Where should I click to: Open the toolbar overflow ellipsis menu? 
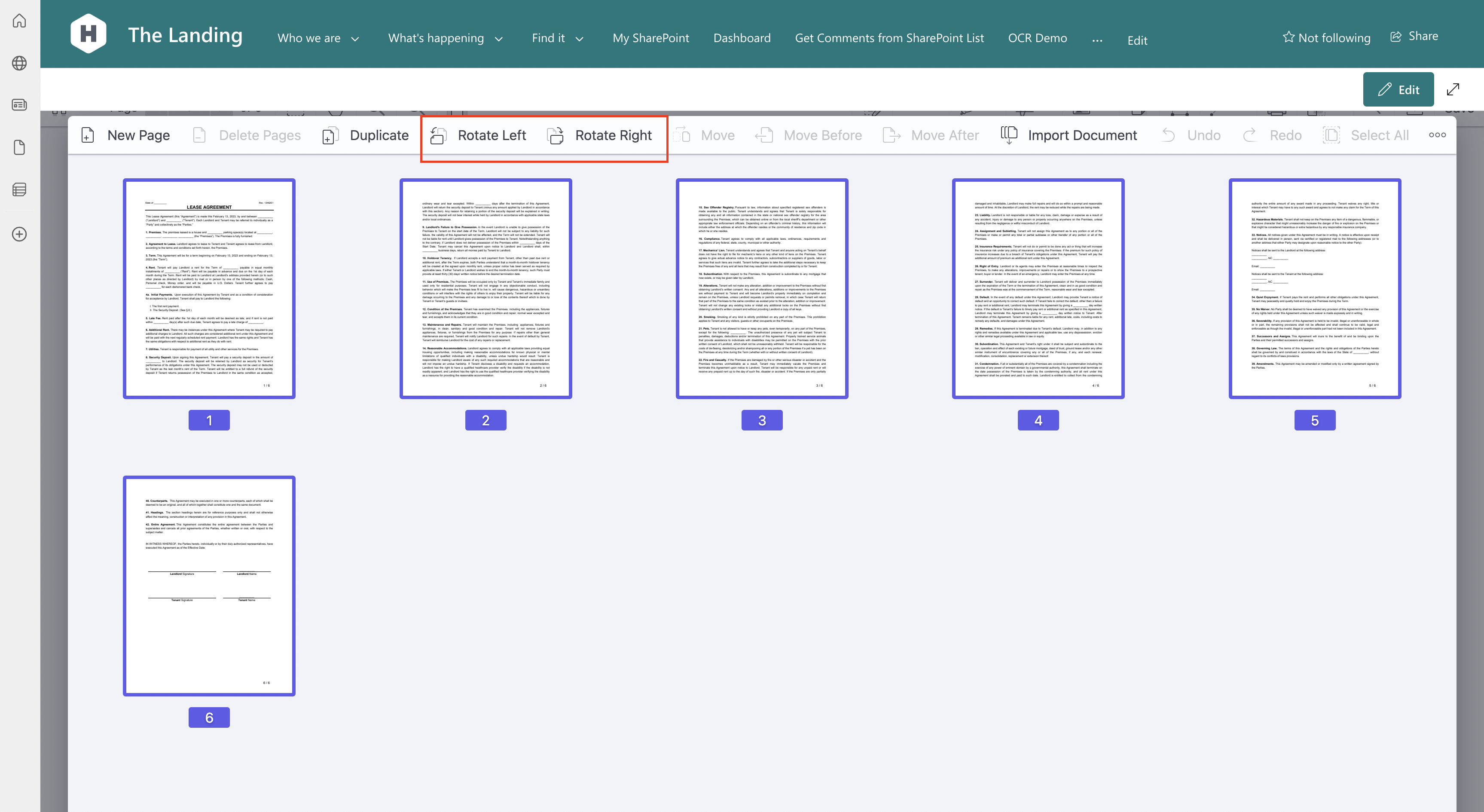point(1437,135)
